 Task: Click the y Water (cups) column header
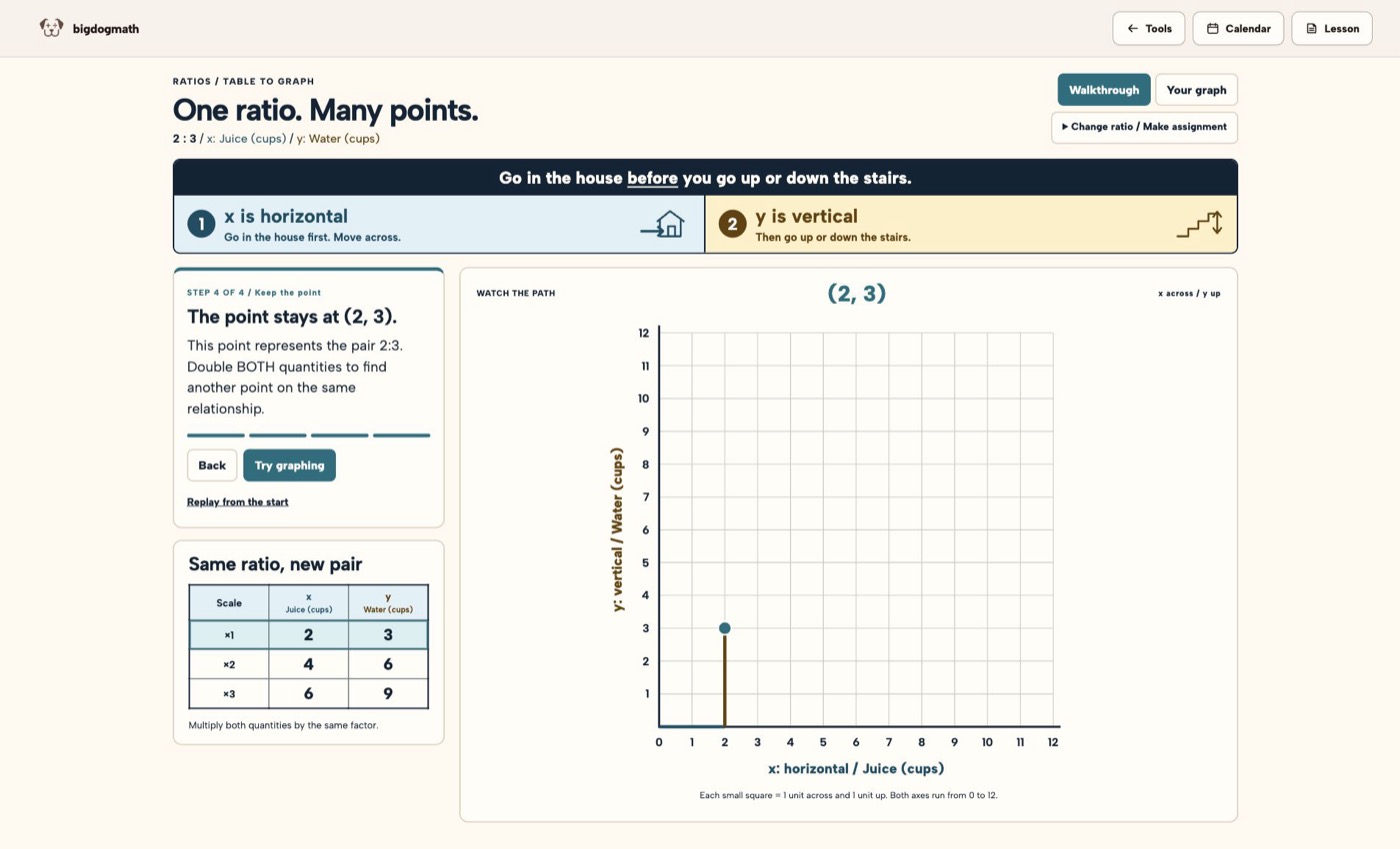(388, 602)
